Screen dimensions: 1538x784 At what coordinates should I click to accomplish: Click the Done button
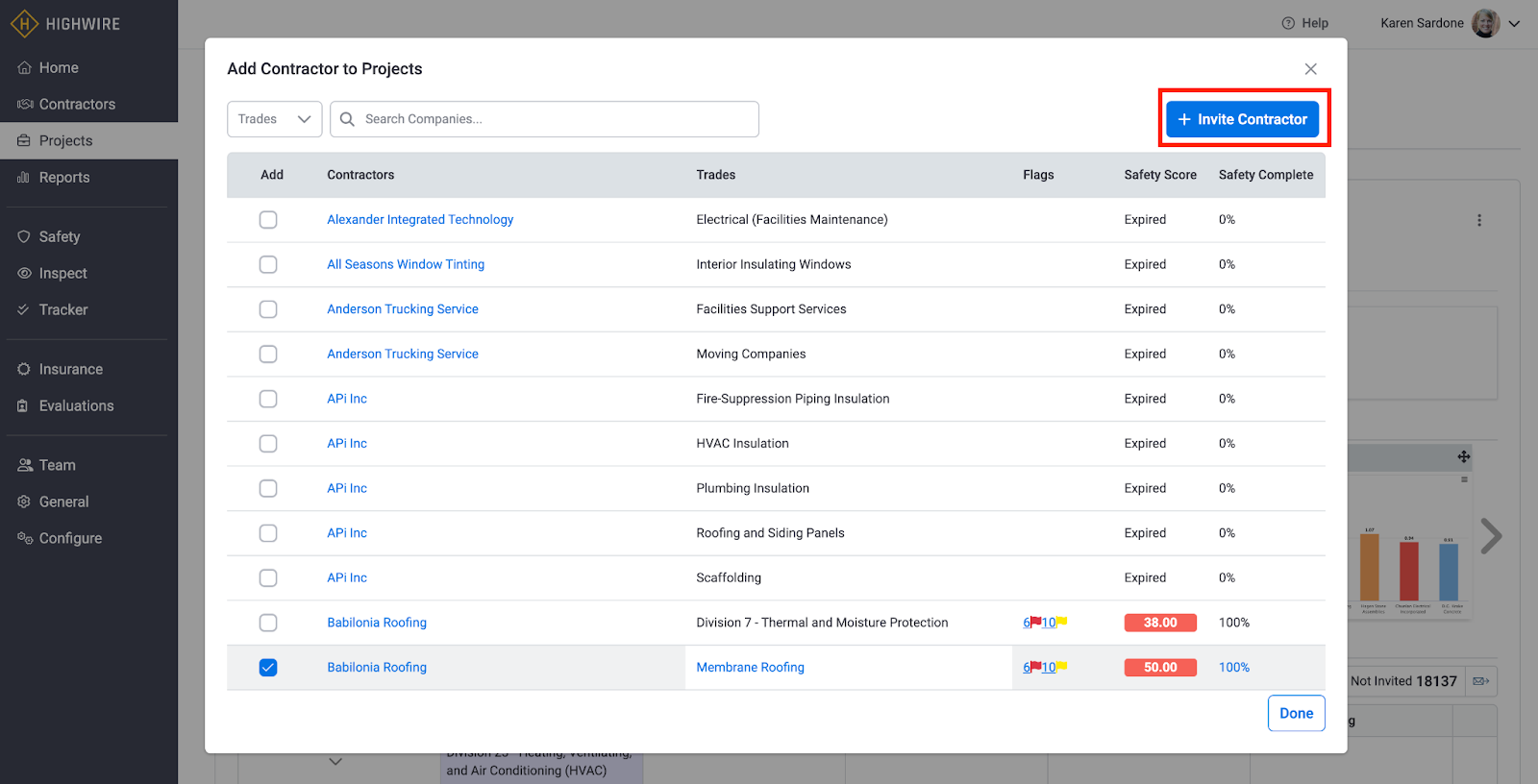pos(1296,713)
